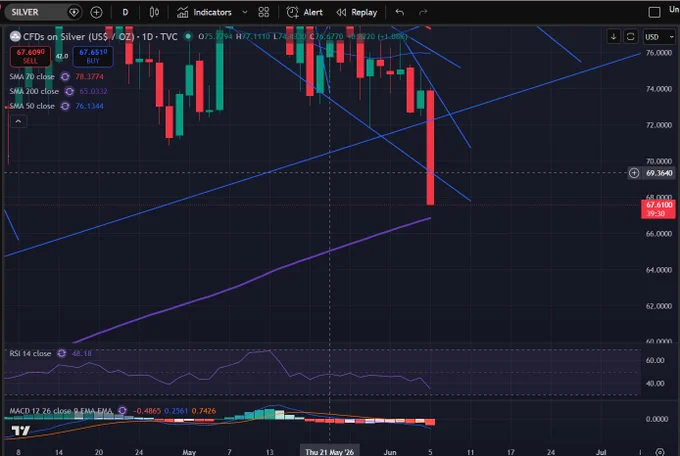
Task: Click the SMA 70 value 78.3774
Action: click(89, 77)
